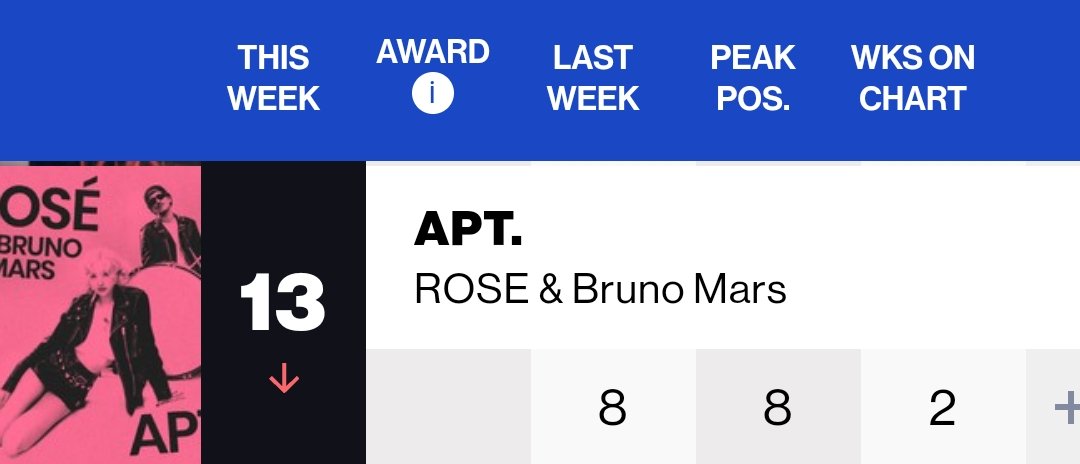The width and height of the screenshot is (1080, 464).
Task: Open the Award info icon
Action: [x=433, y=93]
